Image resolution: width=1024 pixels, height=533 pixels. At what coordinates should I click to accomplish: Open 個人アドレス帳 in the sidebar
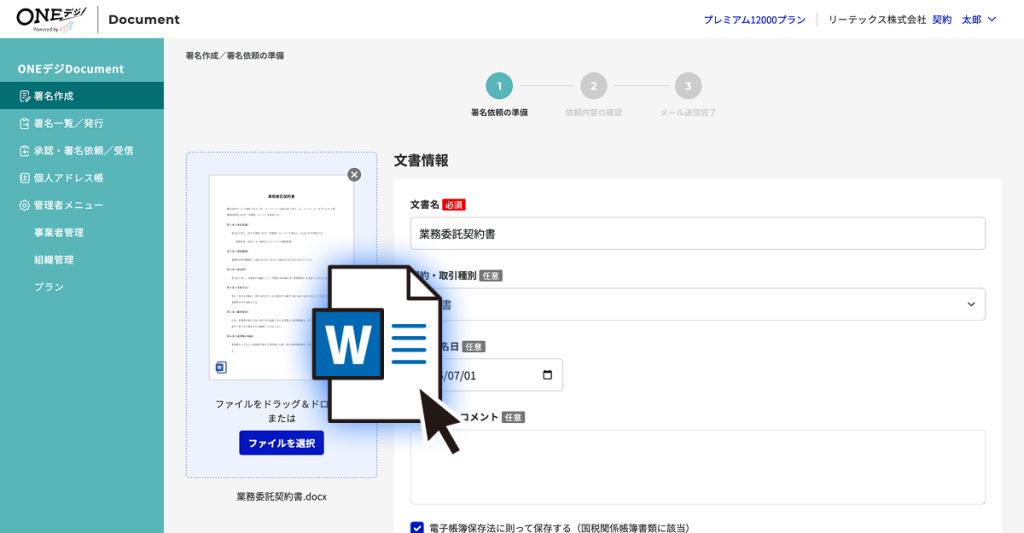82,178
